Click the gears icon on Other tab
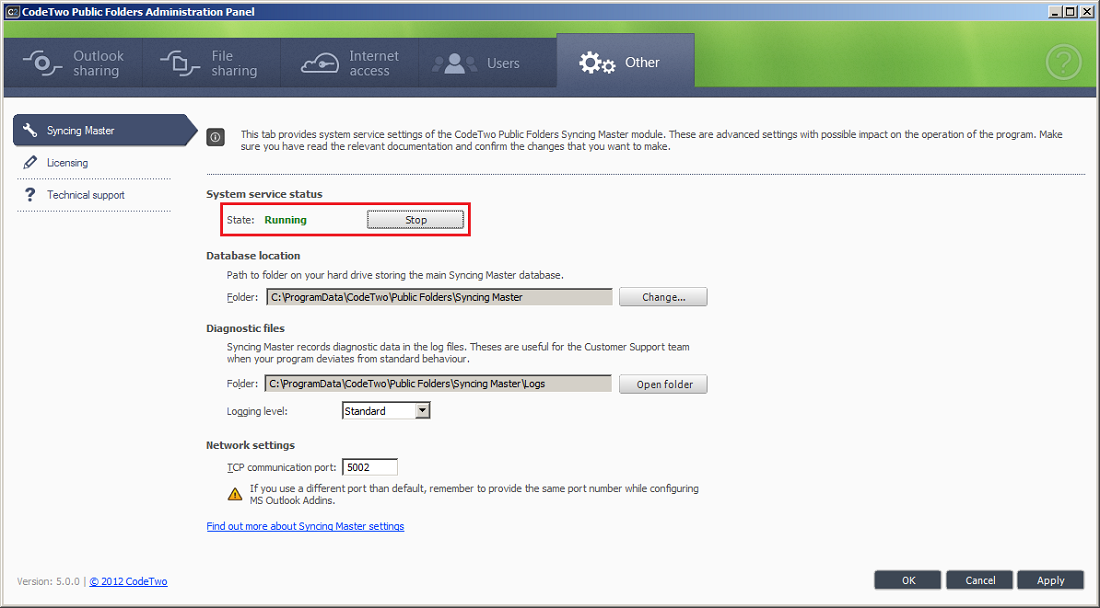 (597, 63)
